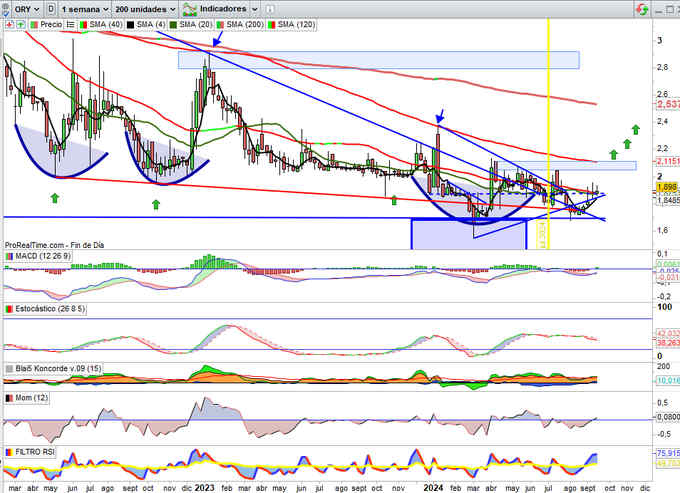This screenshot has height=493, width=680.
Task: Click the 'dic' label at time axis end
Action: (x=645, y=488)
